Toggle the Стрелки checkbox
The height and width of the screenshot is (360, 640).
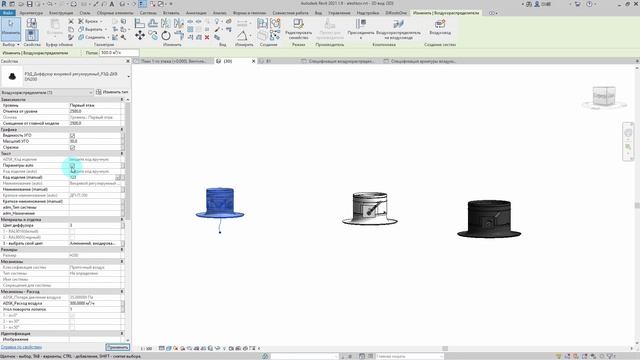72,147
